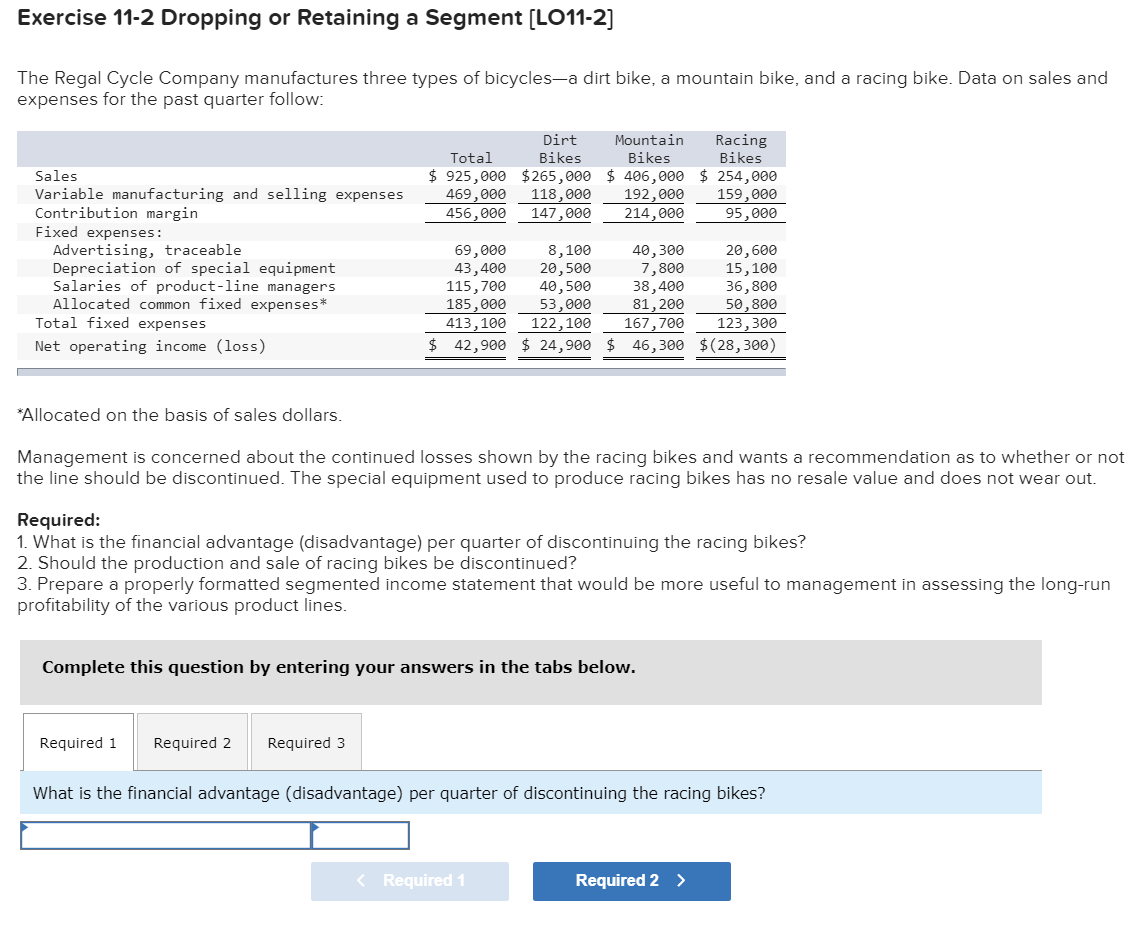Click the horizontal scrollbar below the data table
The height and width of the screenshot is (929, 1133).
pyautogui.click(x=400, y=369)
